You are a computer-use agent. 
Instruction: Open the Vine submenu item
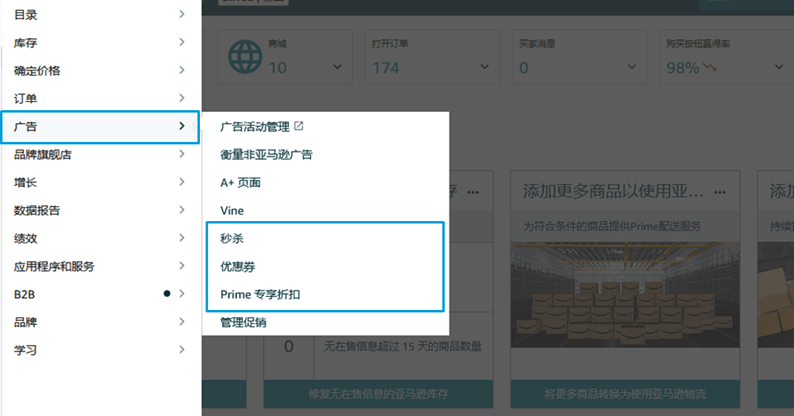pyautogui.click(x=232, y=211)
